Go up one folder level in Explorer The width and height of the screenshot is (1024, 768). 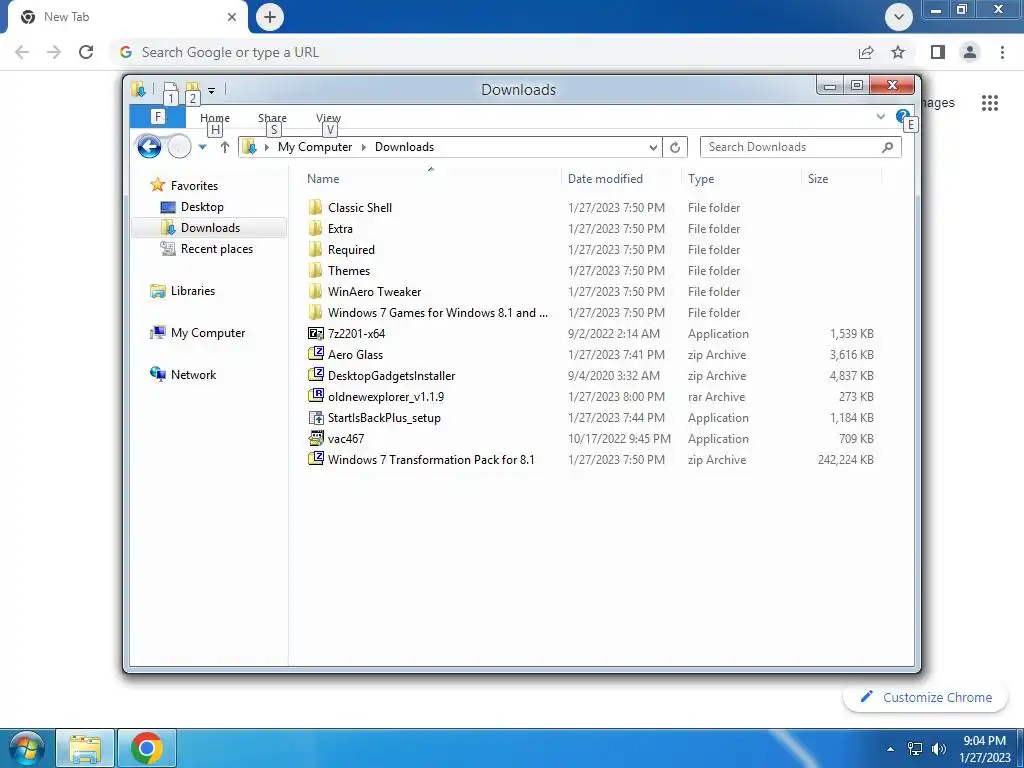click(225, 147)
